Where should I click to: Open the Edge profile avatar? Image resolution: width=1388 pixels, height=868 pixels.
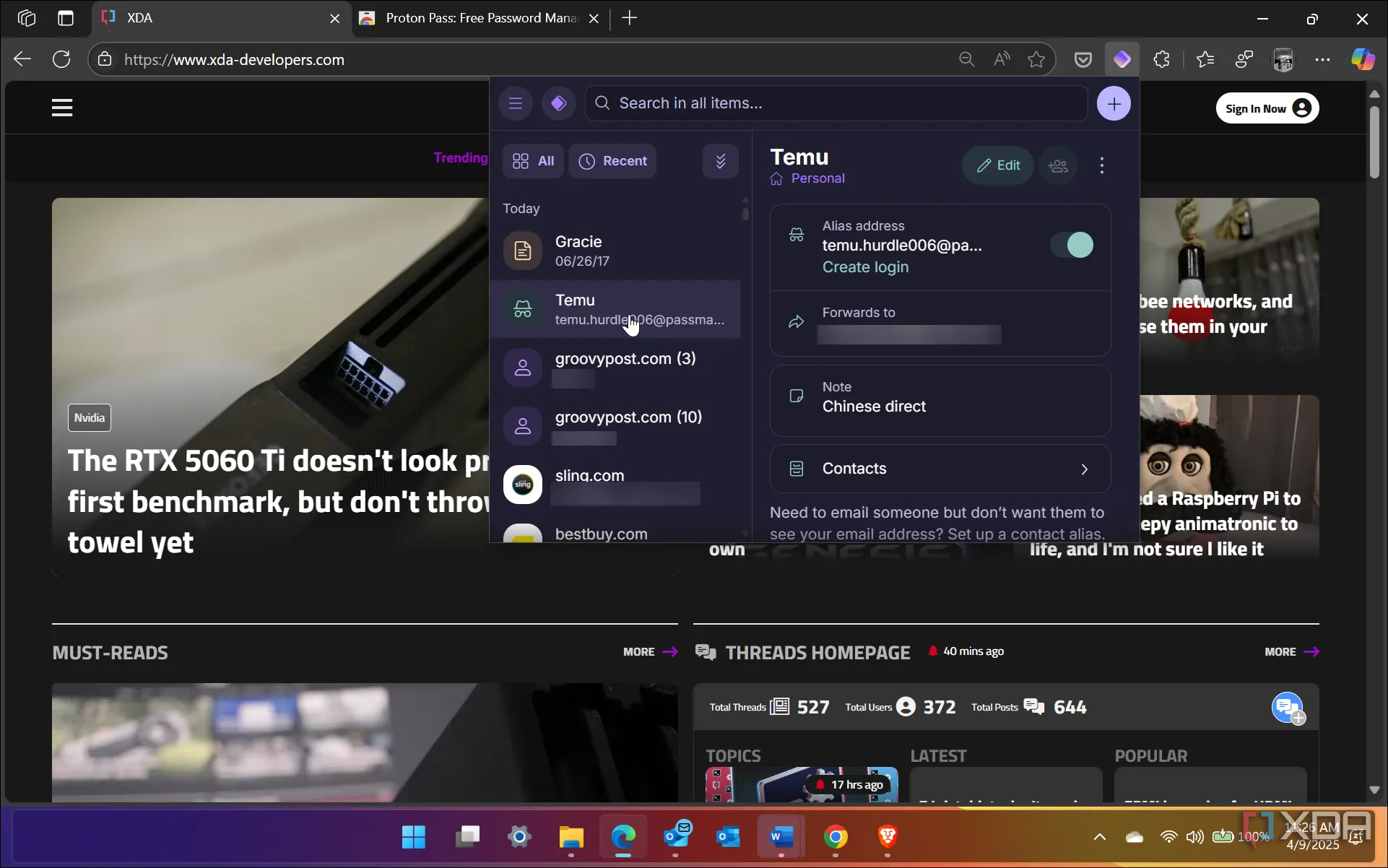pyautogui.click(x=1283, y=59)
